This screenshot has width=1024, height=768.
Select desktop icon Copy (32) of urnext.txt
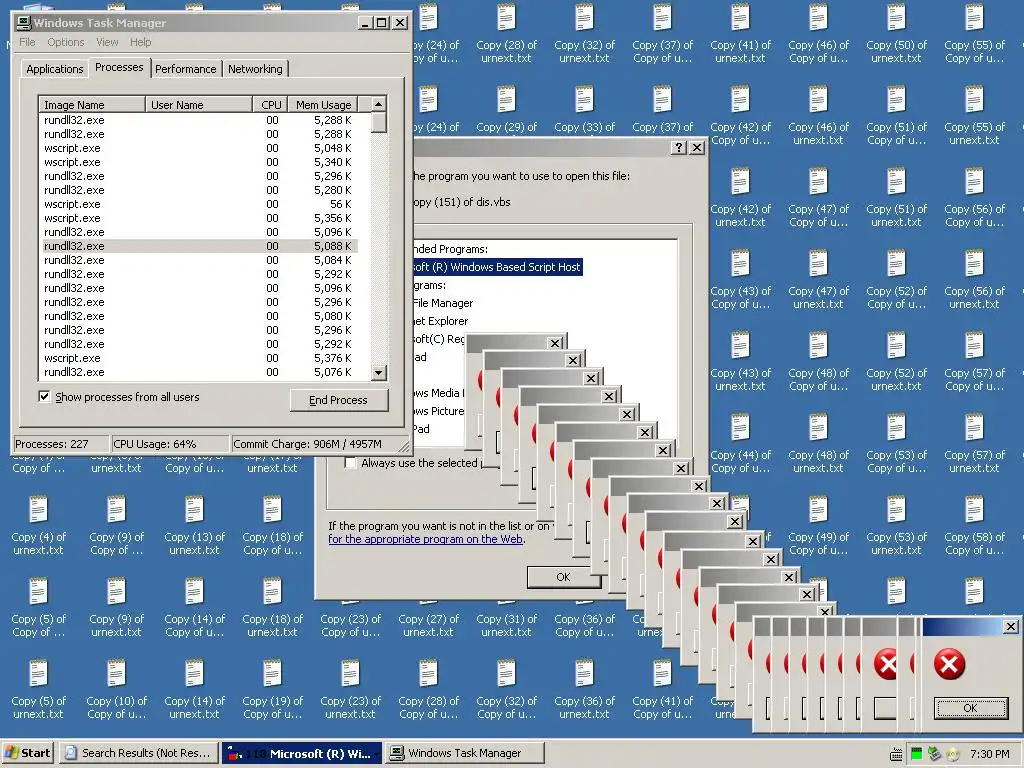click(x=584, y=33)
